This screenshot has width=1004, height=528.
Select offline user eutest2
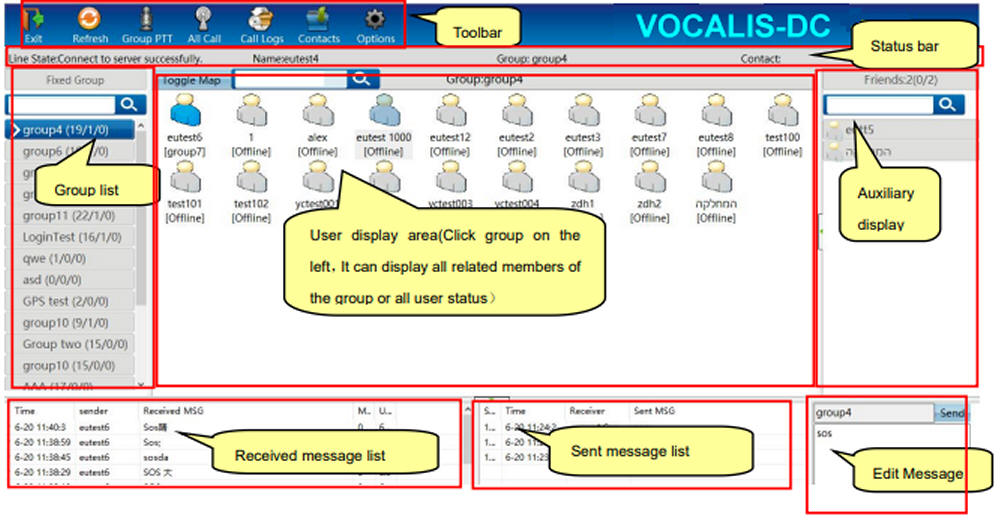[x=517, y=125]
